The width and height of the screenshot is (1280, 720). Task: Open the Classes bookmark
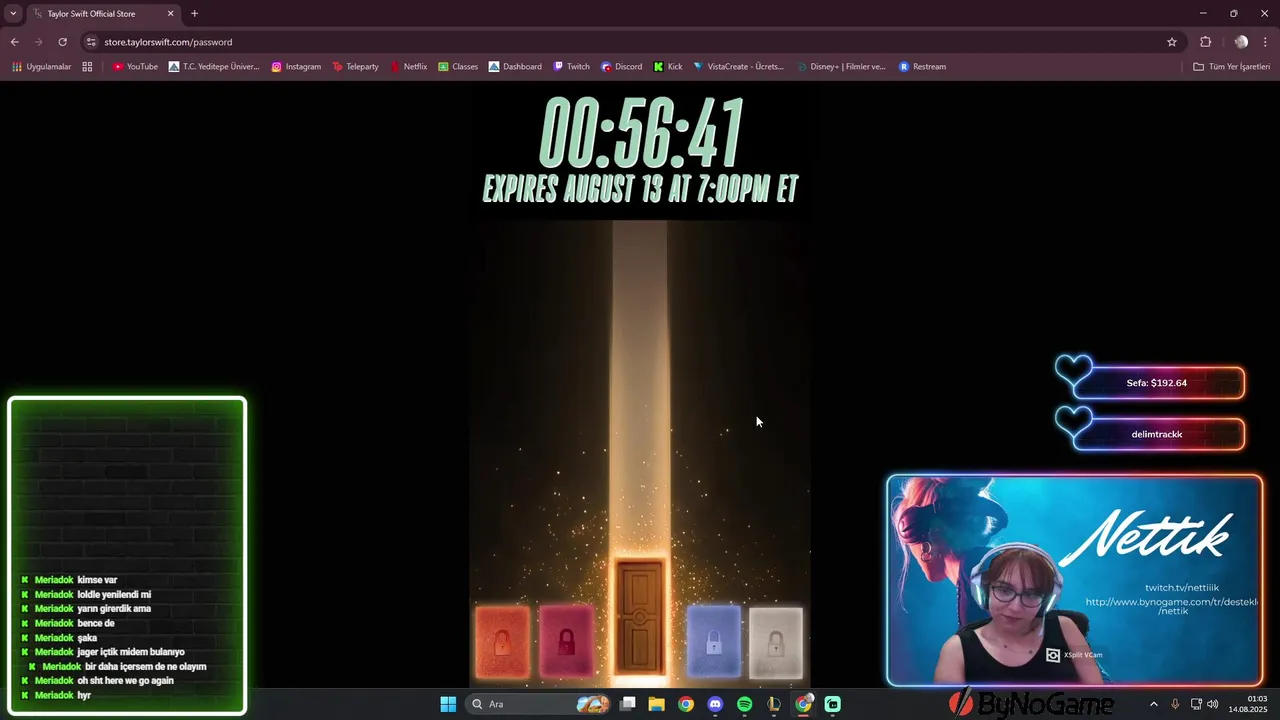click(x=458, y=67)
